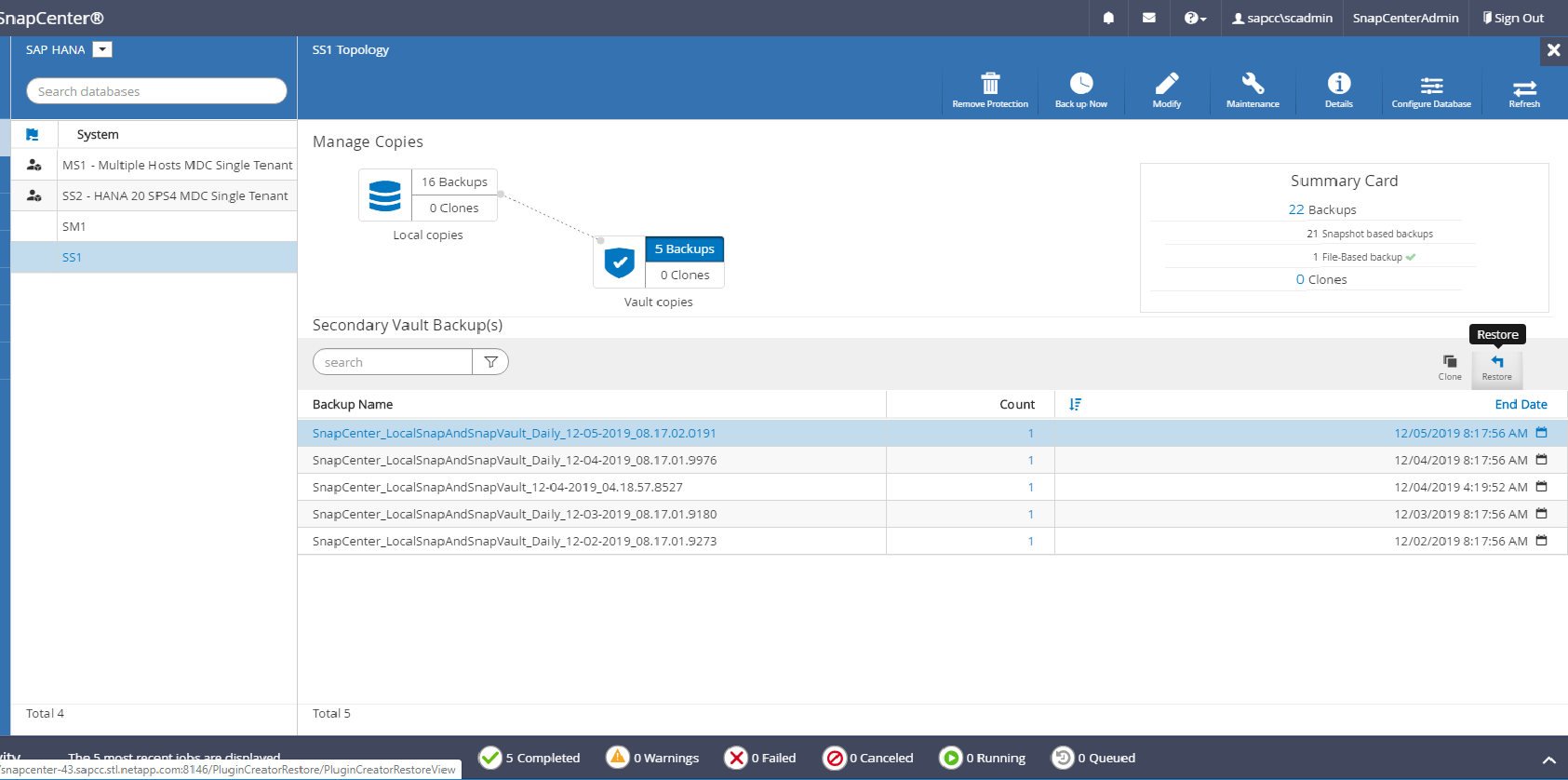Select the SS2 HANA 20 SPS4 system
This screenshot has height=780, width=1568.
point(175,195)
